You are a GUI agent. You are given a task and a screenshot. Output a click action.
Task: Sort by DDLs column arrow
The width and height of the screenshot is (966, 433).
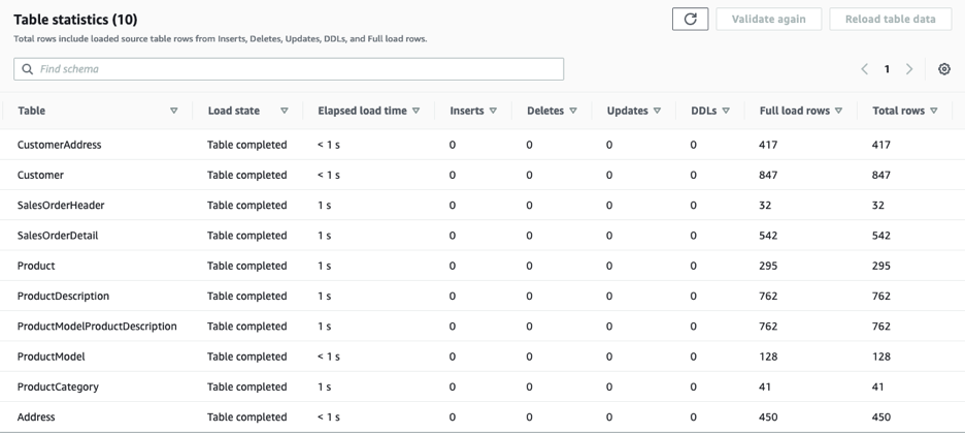(726, 111)
